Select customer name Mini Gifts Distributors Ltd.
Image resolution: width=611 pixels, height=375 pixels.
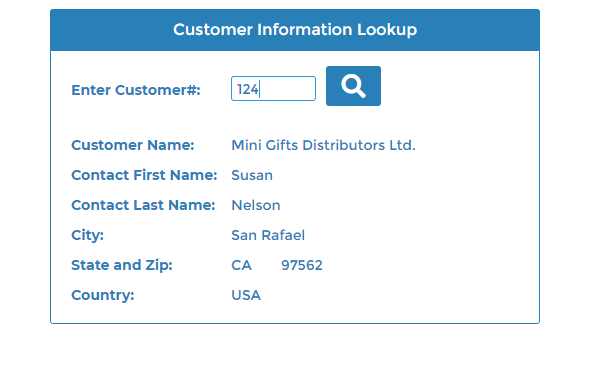(323, 145)
